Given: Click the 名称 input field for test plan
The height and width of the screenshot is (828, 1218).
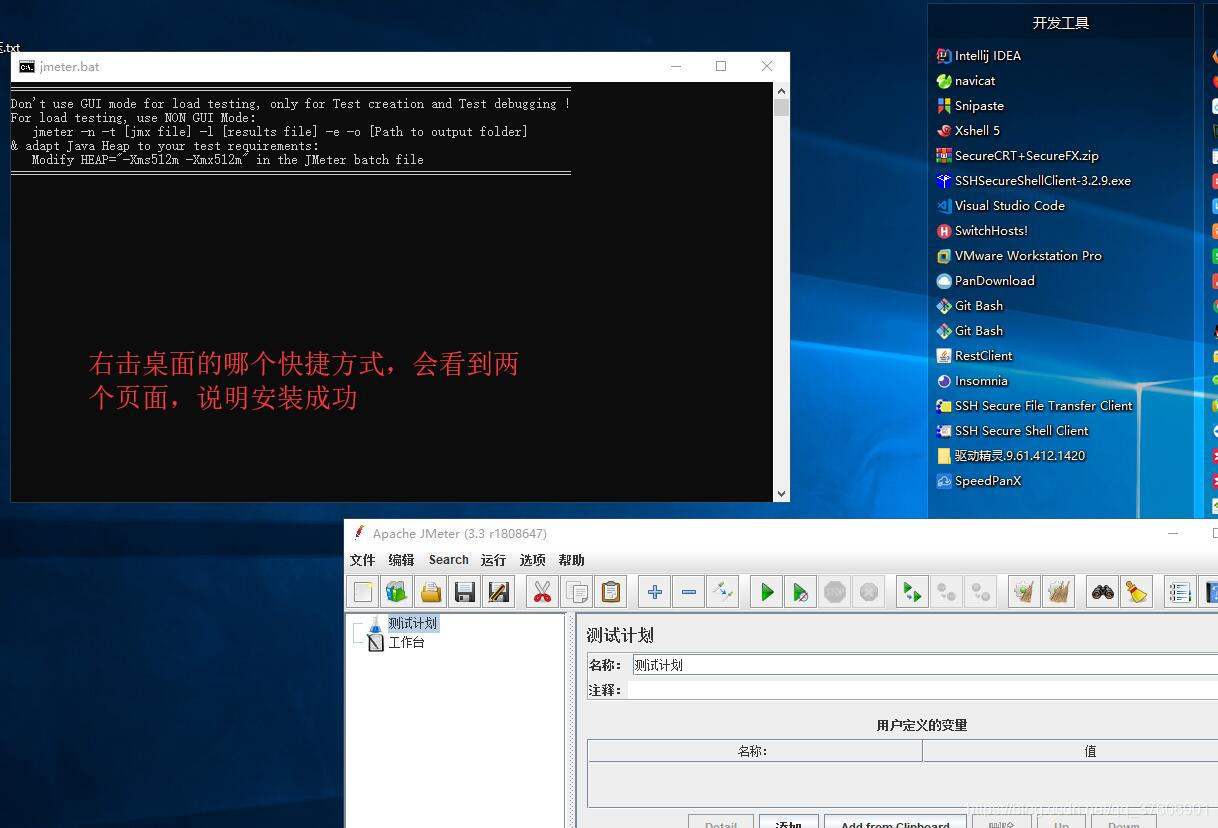Looking at the screenshot, I should click(x=925, y=665).
